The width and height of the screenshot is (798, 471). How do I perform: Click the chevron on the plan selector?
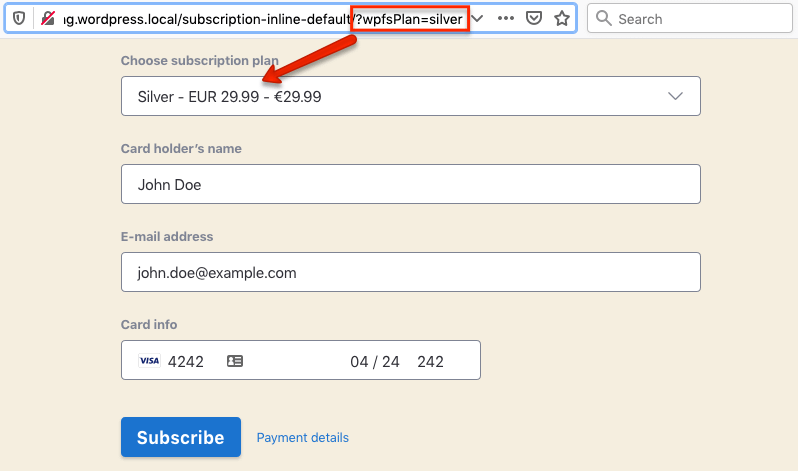[x=675, y=97]
